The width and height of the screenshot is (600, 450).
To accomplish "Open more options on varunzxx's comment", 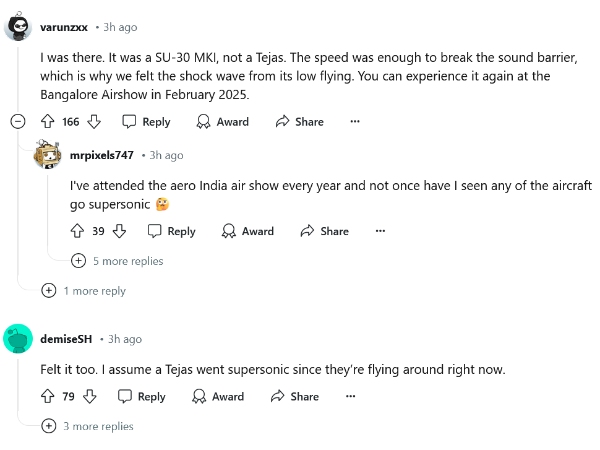I will [x=354, y=121].
